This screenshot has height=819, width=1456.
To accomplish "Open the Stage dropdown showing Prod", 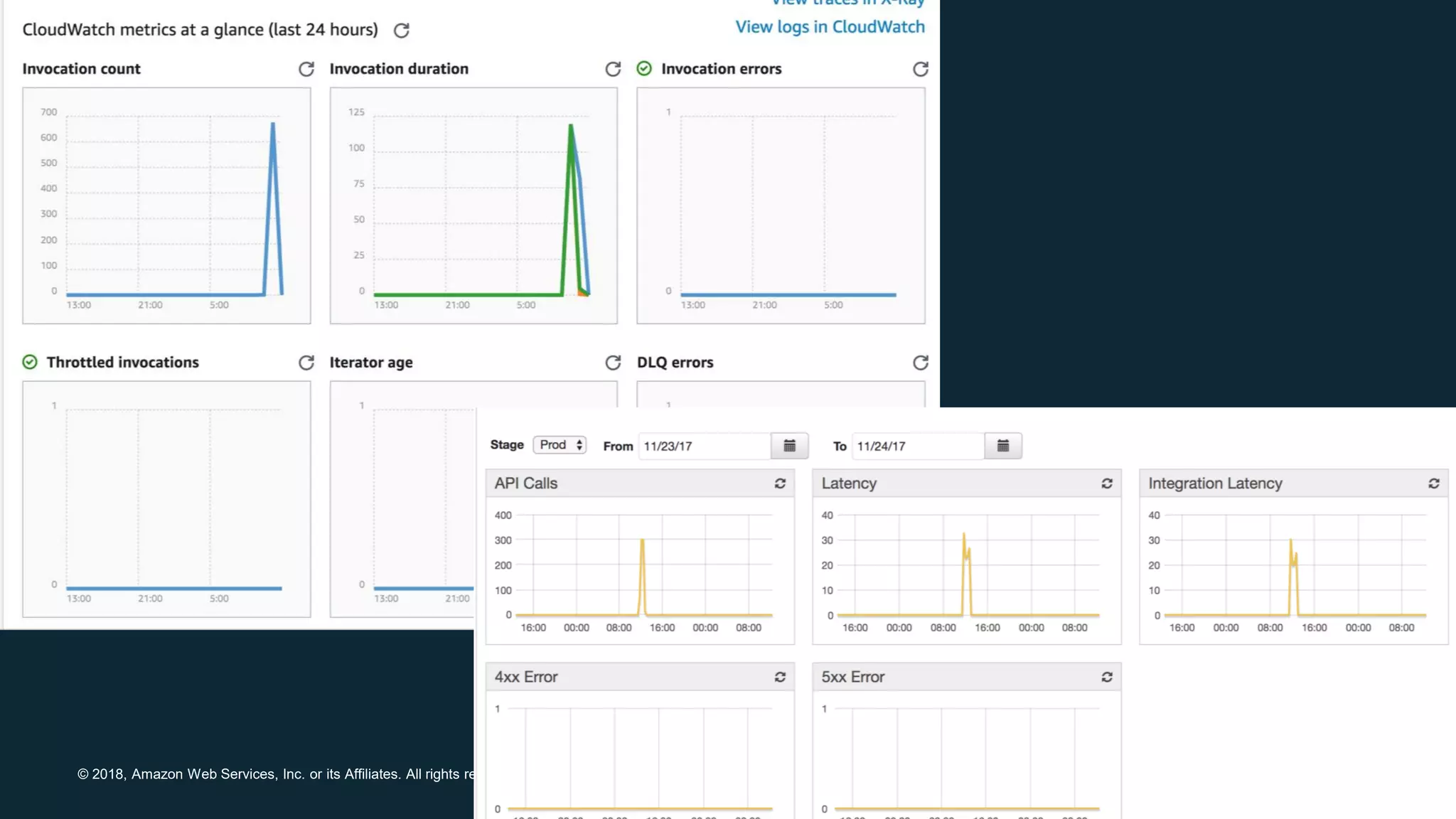I will click(560, 445).
